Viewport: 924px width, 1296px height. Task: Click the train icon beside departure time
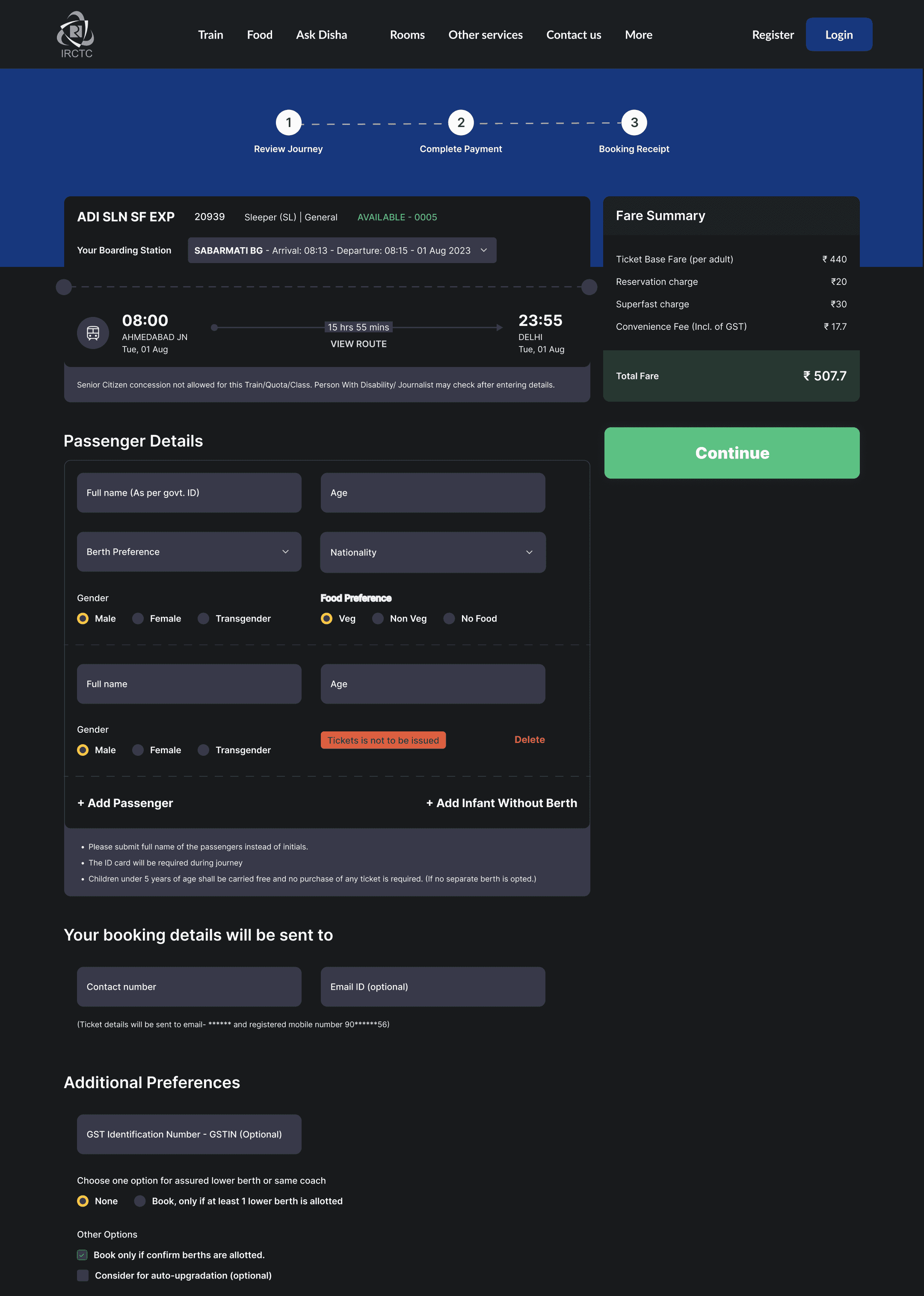93,333
